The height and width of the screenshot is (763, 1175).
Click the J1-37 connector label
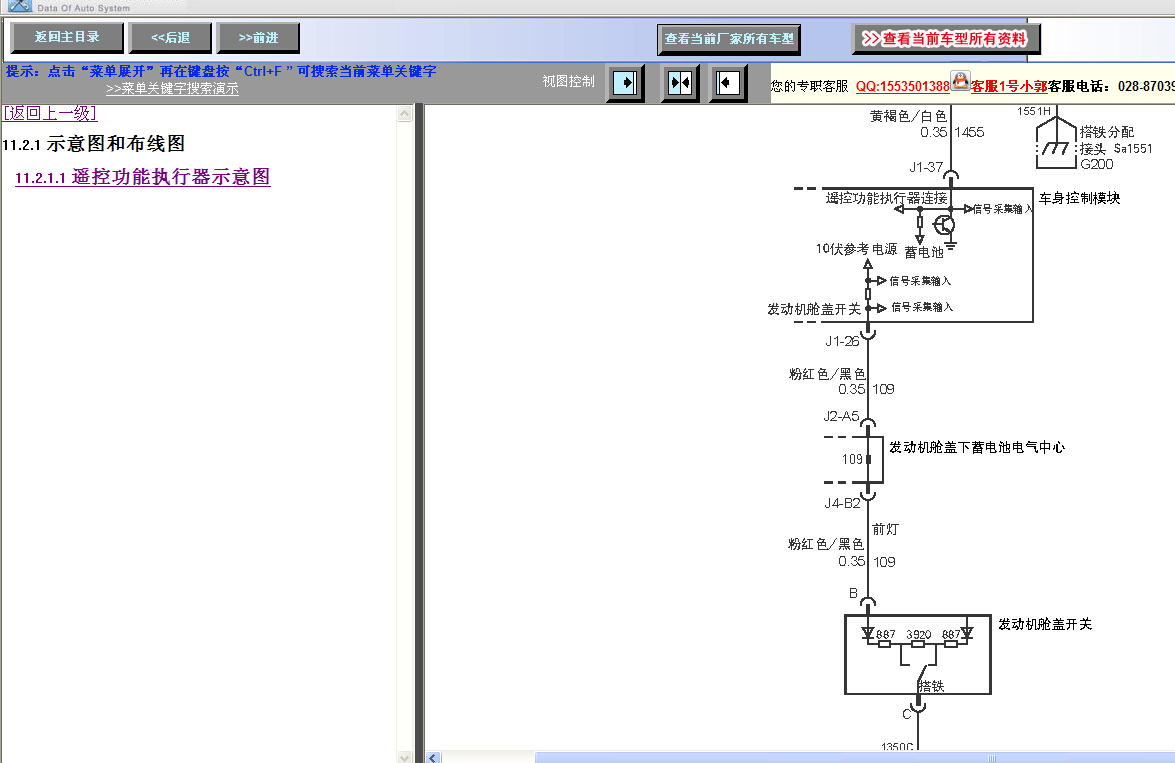(x=926, y=167)
